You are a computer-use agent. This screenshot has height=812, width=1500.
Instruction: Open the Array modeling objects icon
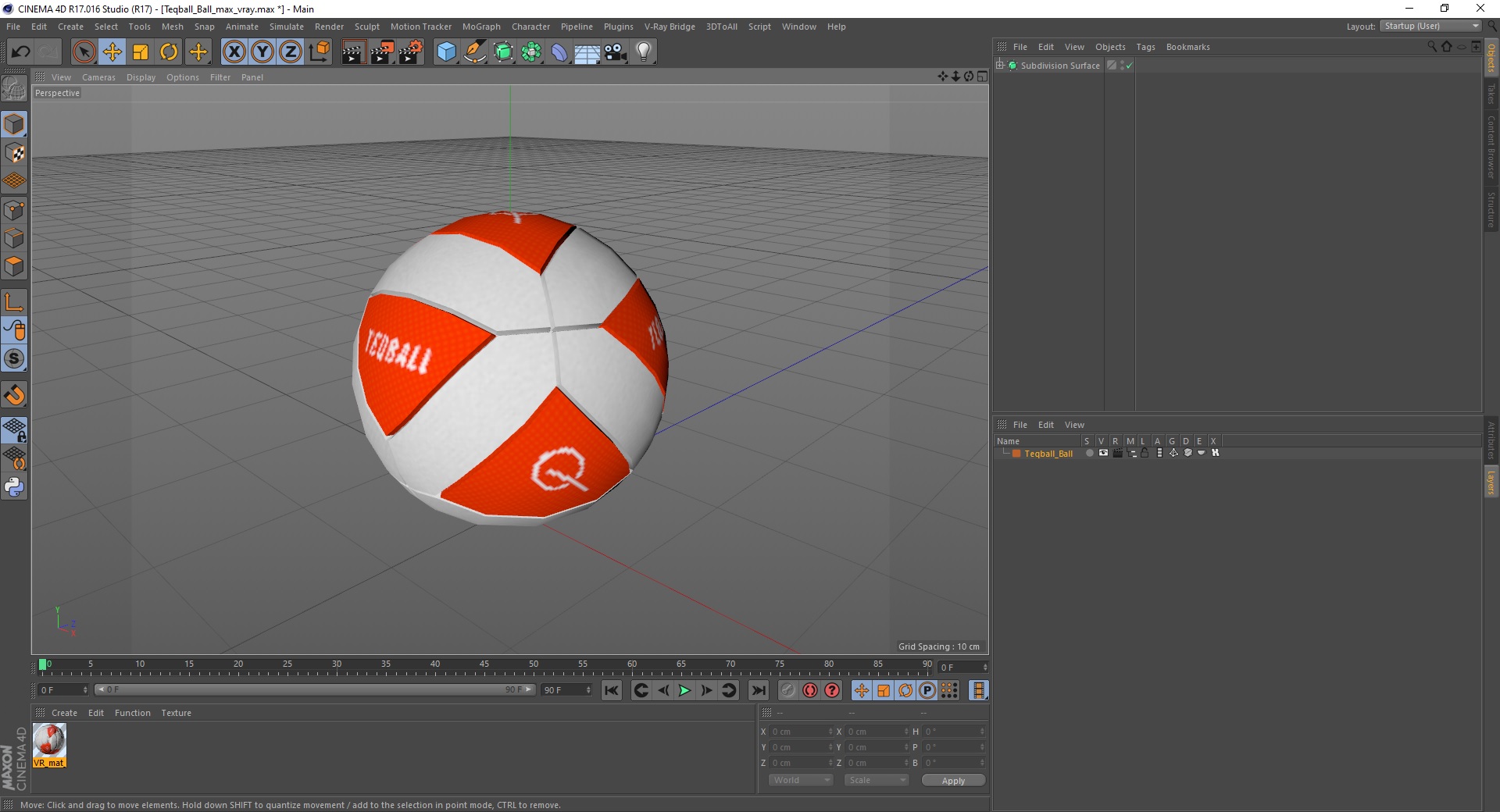point(531,52)
